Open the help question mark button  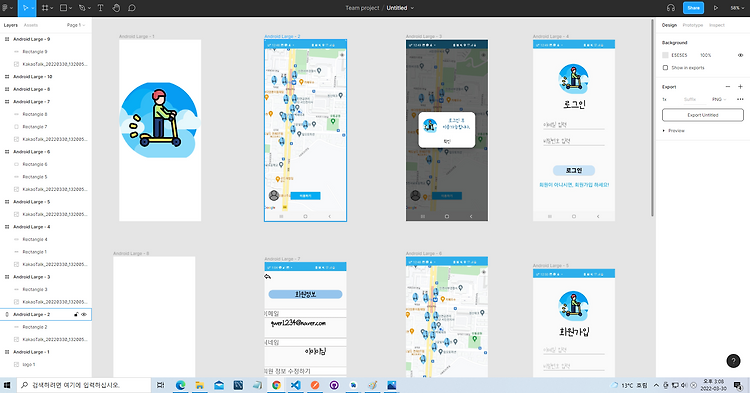click(733, 361)
